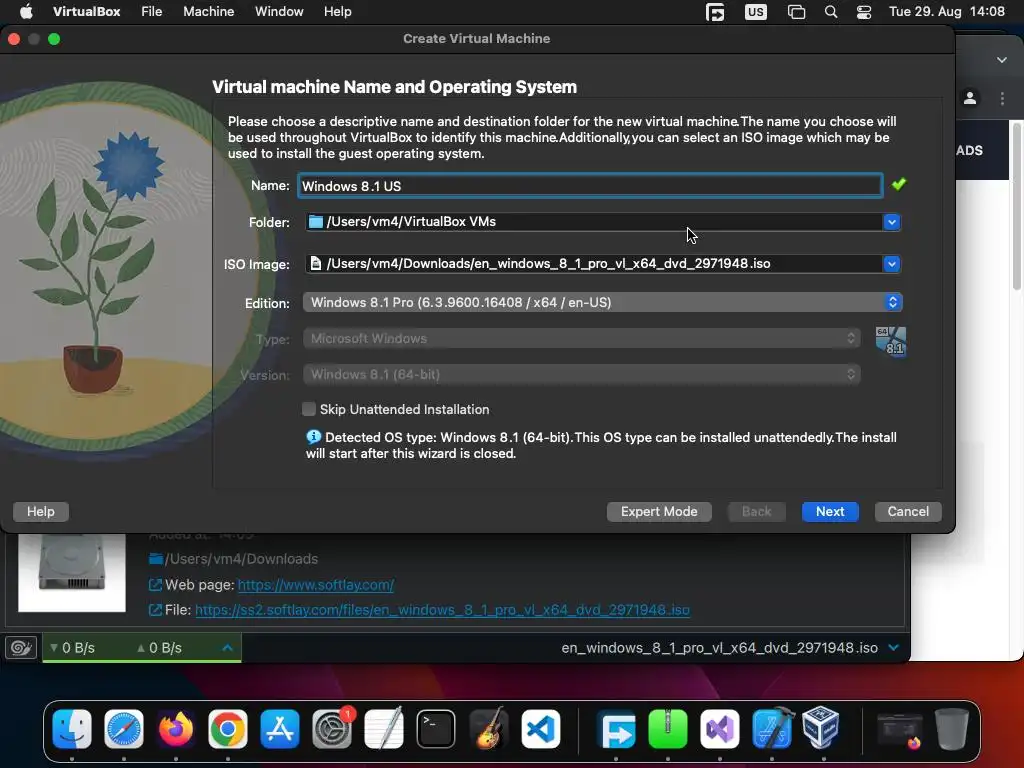Screen dimensions: 1024x768
Task: Open the three-dot menu in background browser window
Action: coord(1002,99)
